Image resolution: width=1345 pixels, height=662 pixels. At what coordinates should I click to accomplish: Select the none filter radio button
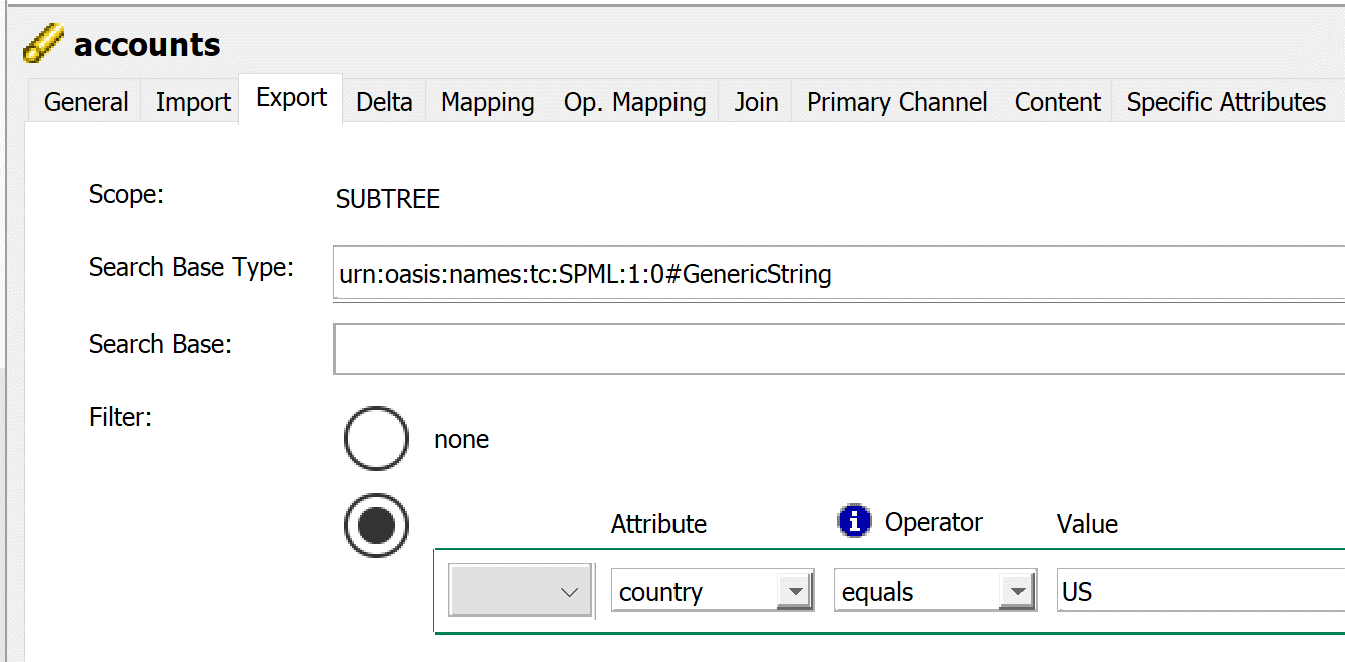pyautogui.click(x=376, y=438)
